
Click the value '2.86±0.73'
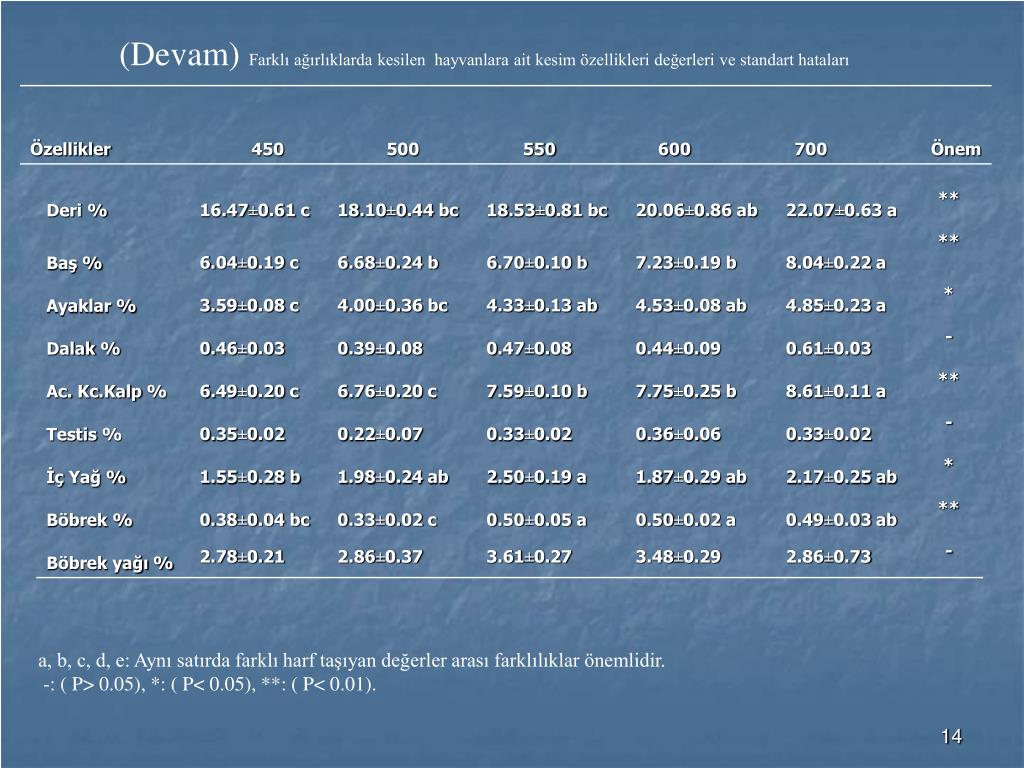[x=829, y=557]
